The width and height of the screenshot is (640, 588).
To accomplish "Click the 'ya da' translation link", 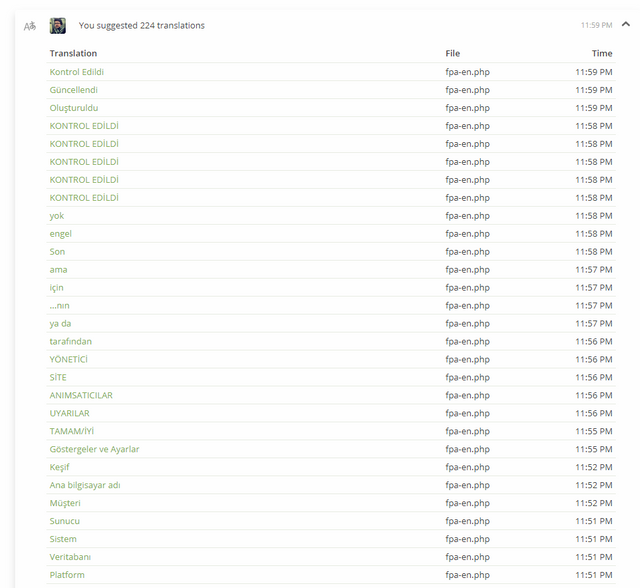I will pyautogui.click(x=60, y=324).
